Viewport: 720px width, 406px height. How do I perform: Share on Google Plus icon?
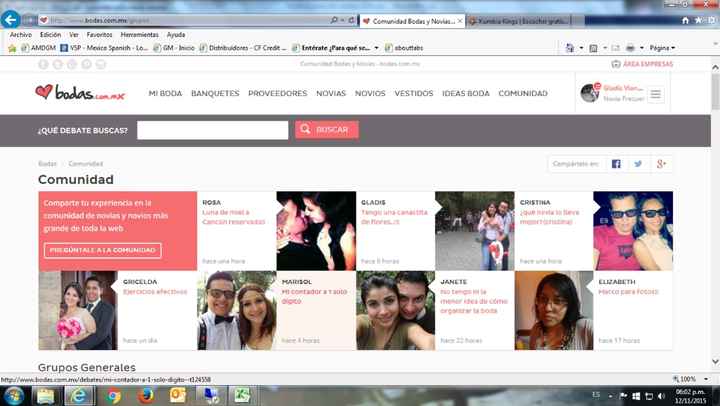(x=661, y=164)
